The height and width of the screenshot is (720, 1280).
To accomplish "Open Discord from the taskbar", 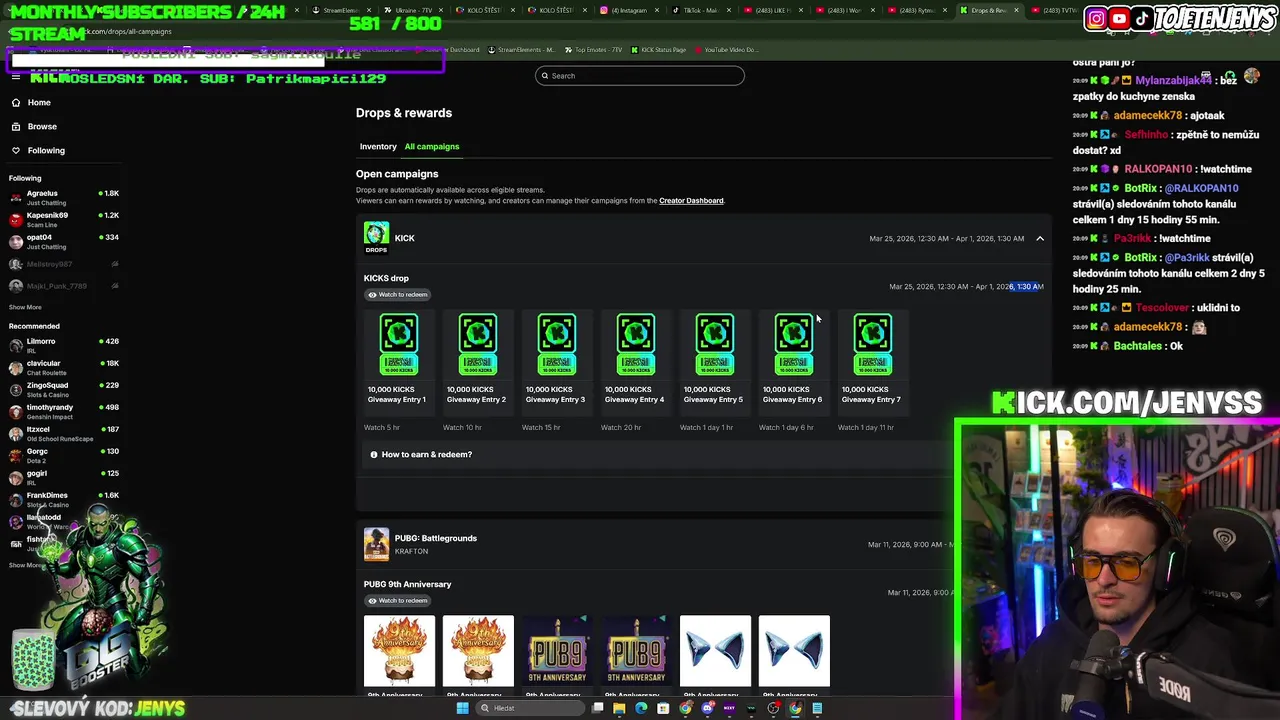I will click(x=707, y=708).
